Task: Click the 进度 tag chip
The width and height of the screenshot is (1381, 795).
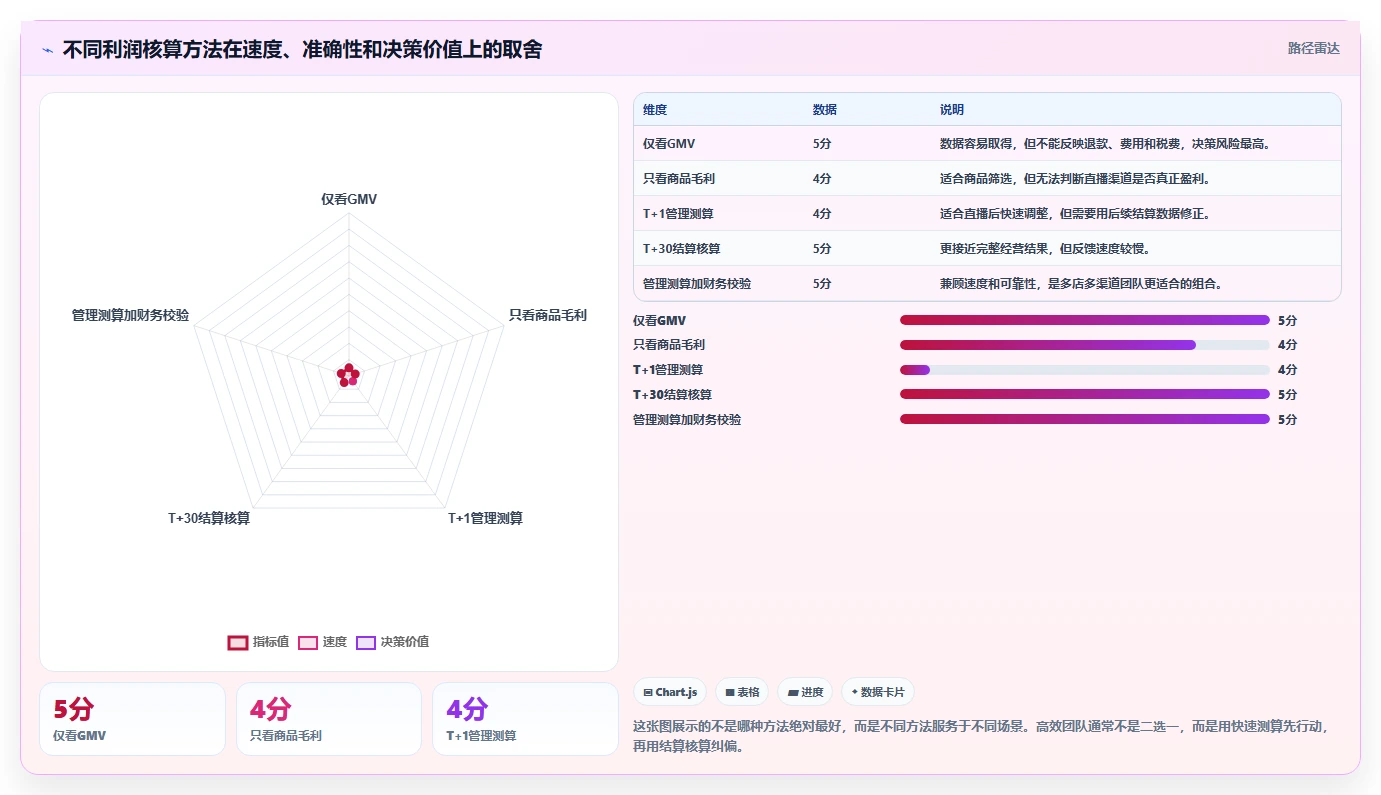Action: [x=805, y=692]
